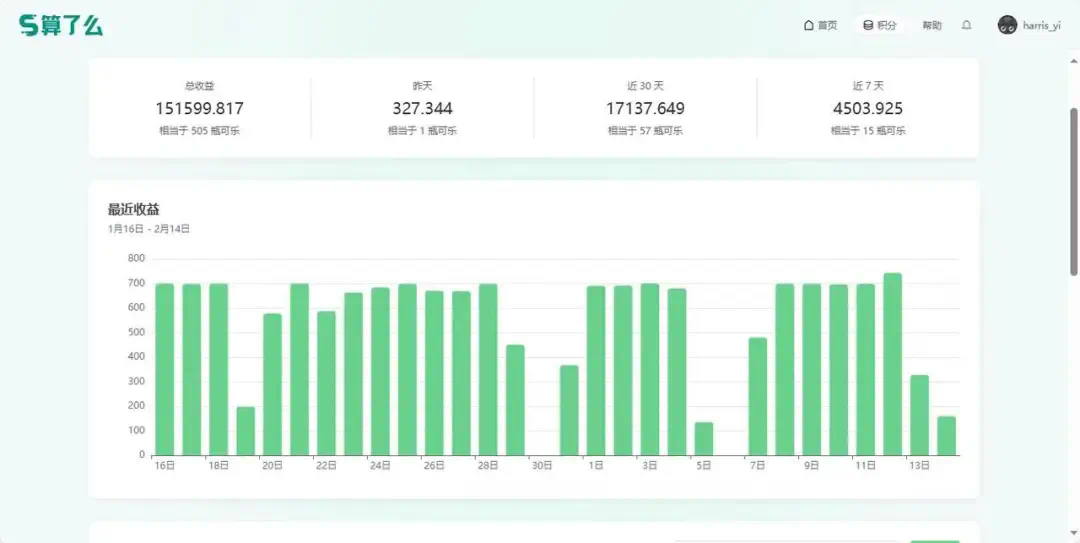Viewport: 1080px width, 543px height.
Task: Grab the vertical page scrollbar thumb
Action: [1074, 190]
